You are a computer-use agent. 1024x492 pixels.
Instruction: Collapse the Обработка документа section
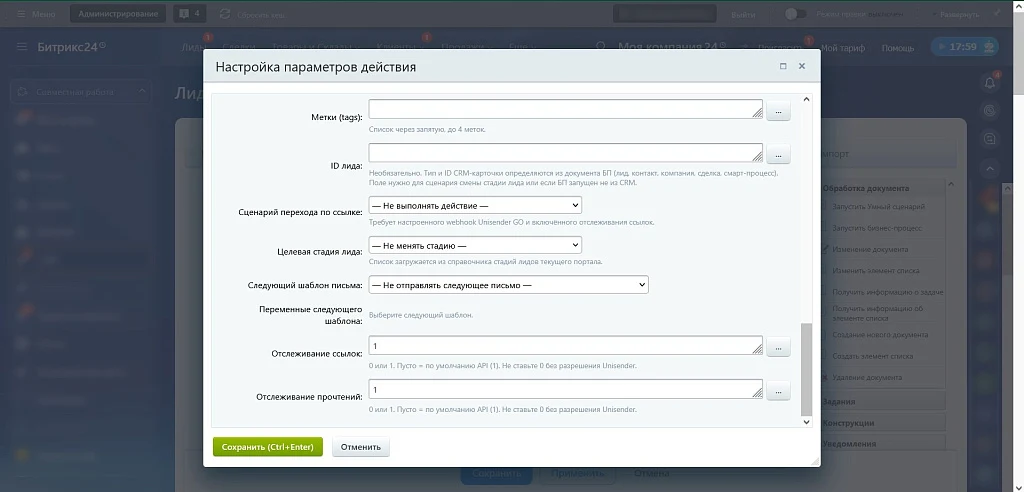[882, 188]
